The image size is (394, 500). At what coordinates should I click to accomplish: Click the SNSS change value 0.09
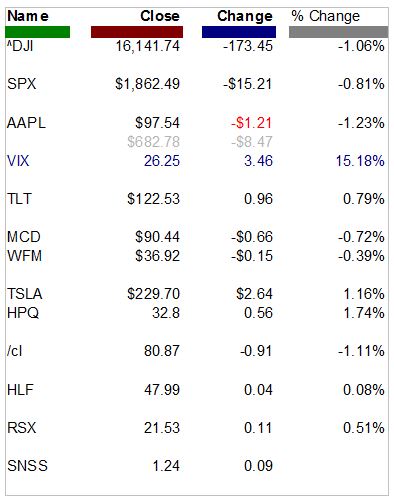pyautogui.click(x=258, y=466)
